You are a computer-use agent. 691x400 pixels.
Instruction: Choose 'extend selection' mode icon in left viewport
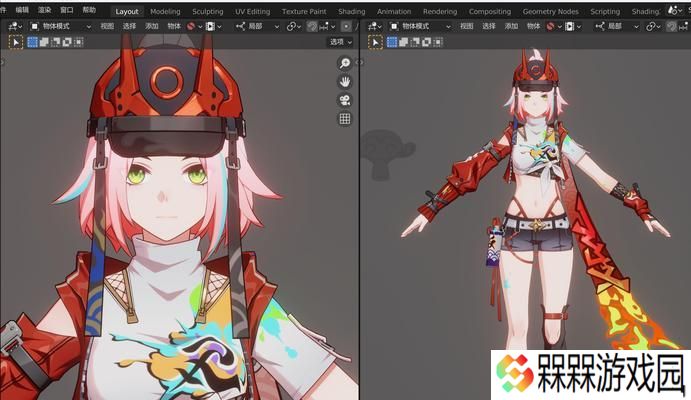[x=44, y=42]
